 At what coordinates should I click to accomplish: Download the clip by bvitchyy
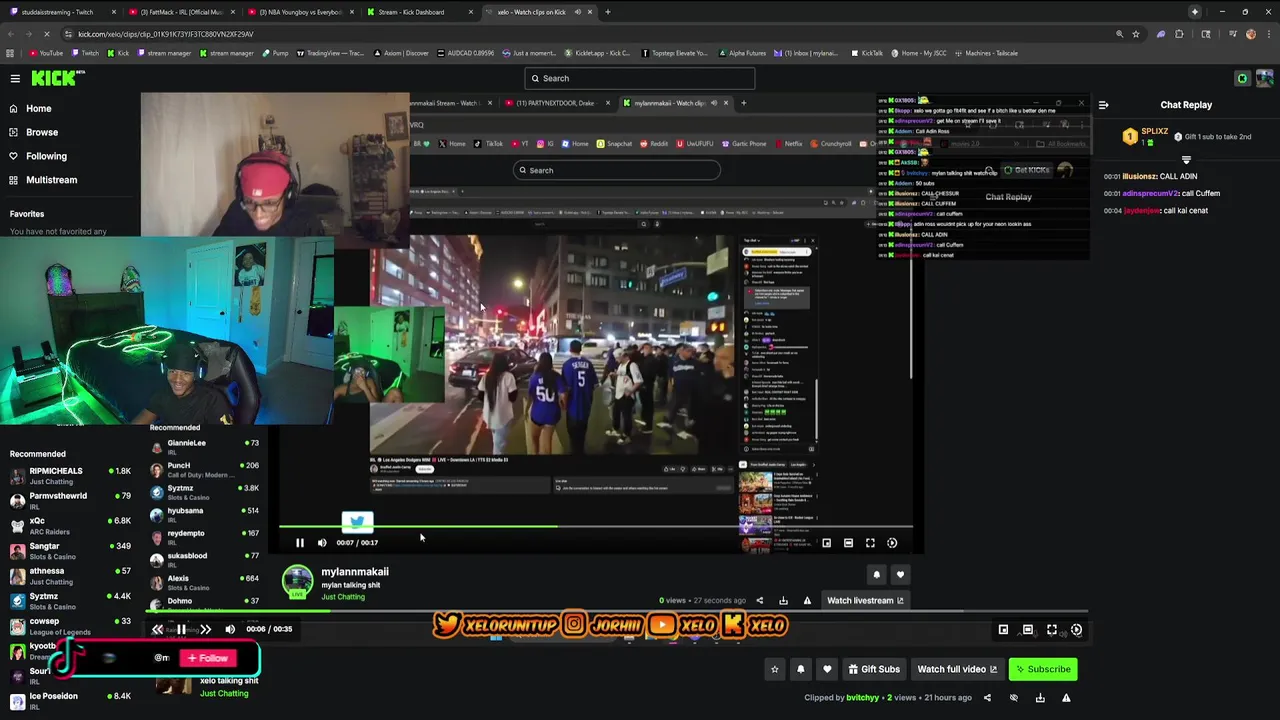point(1040,698)
